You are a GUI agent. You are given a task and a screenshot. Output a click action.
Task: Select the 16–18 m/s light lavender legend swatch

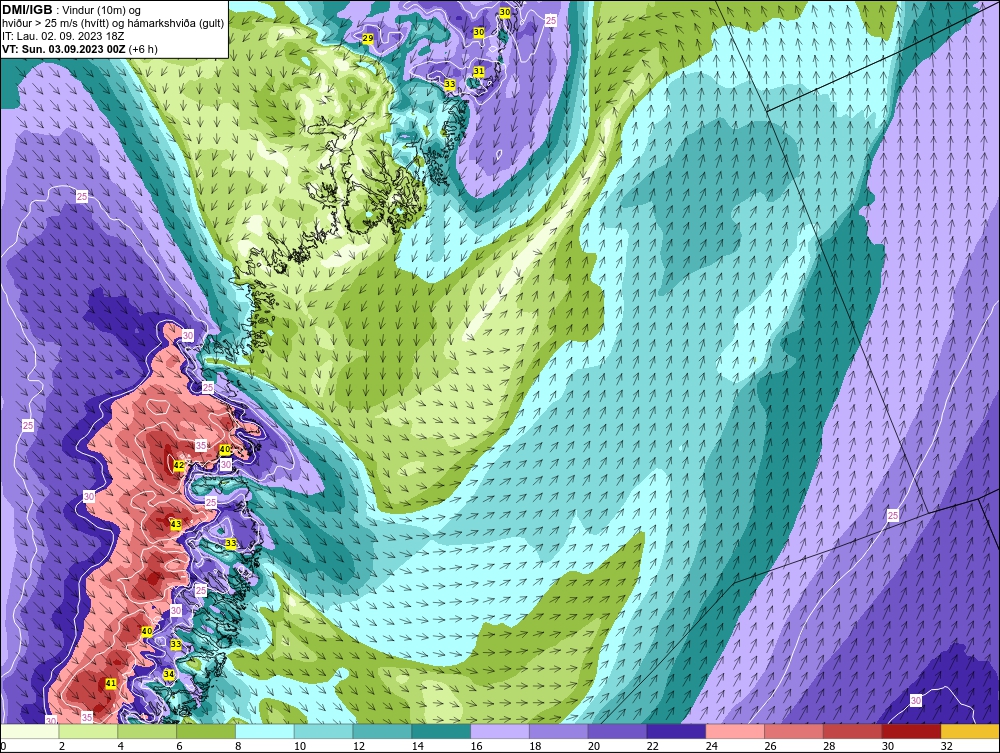(x=499, y=731)
